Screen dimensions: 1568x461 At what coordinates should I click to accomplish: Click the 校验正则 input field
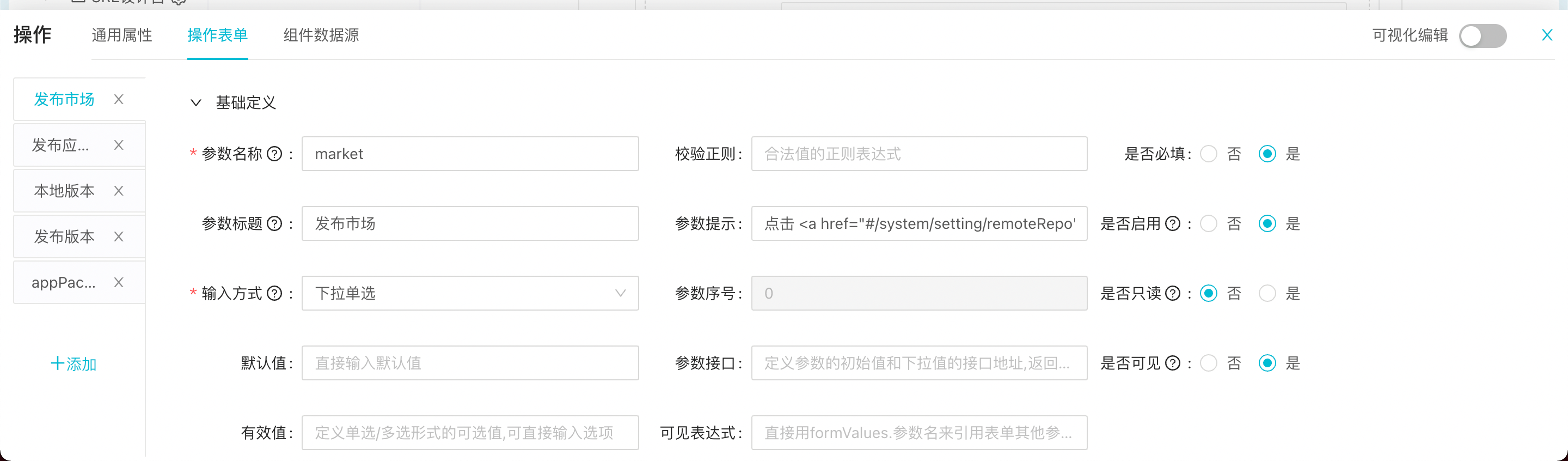pyautogui.click(x=918, y=154)
